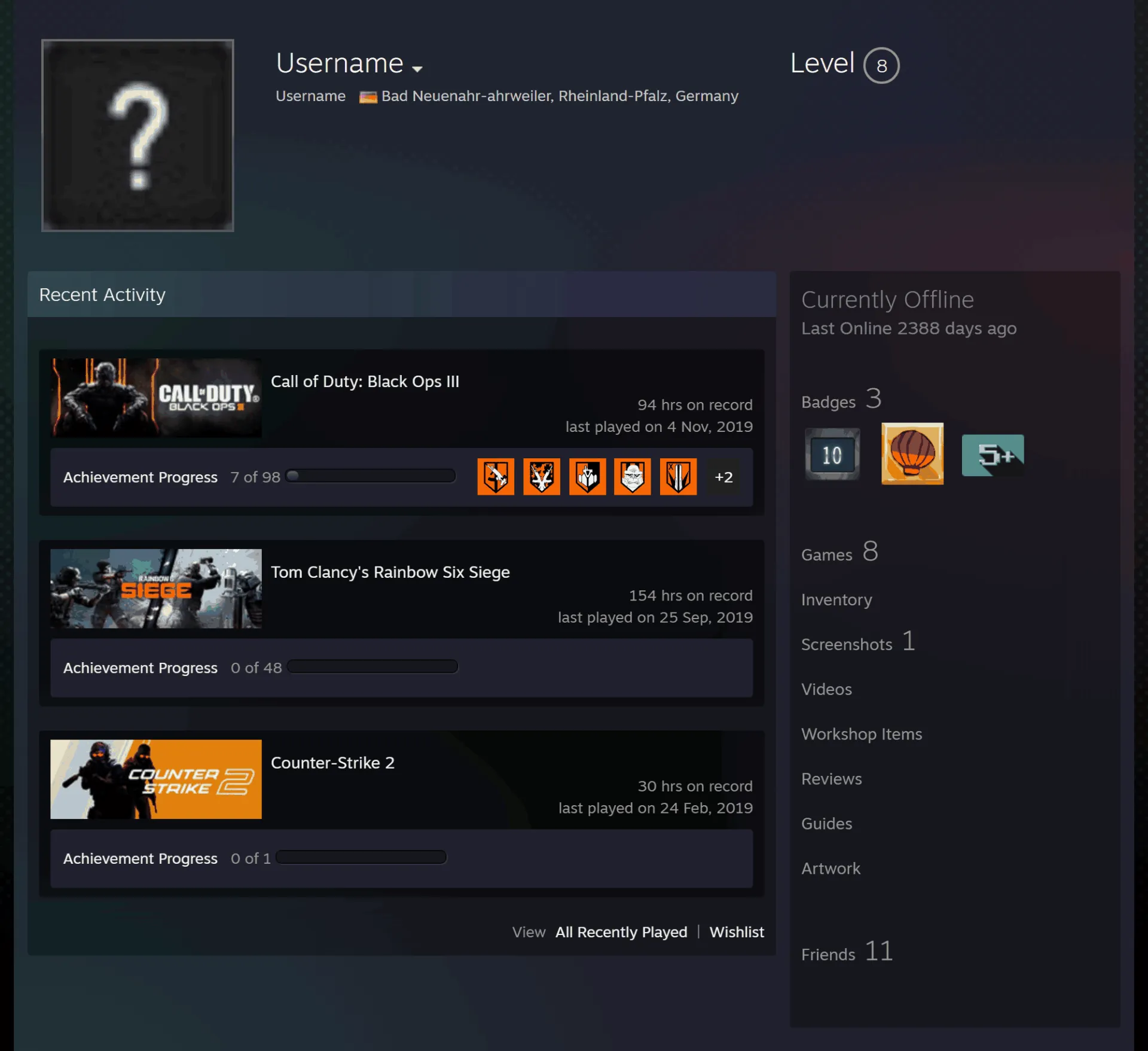The image size is (1148, 1051).
Task: Open the Games list
Action: pyautogui.click(x=839, y=552)
